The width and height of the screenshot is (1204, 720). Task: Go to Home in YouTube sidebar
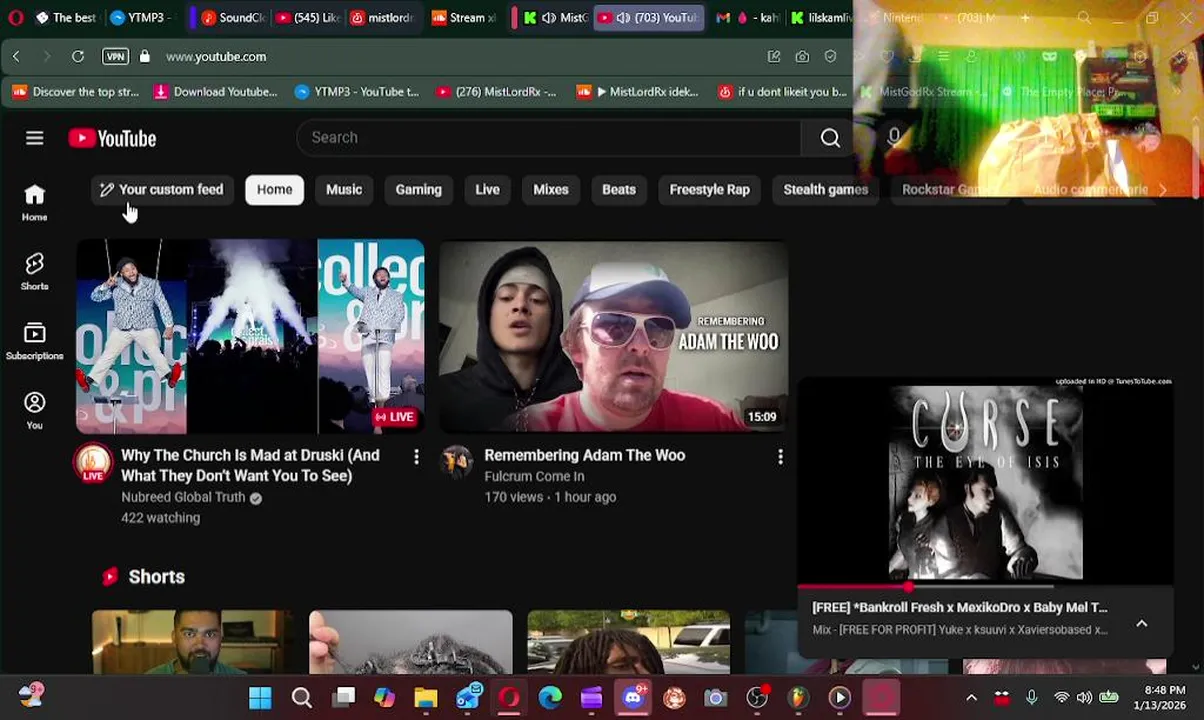coord(34,201)
